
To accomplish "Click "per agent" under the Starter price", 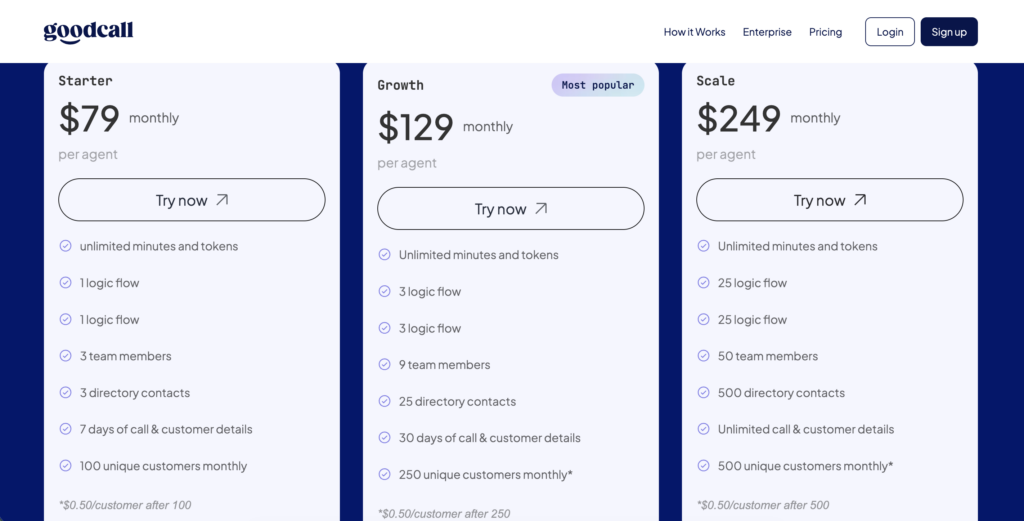I will (x=88, y=154).
